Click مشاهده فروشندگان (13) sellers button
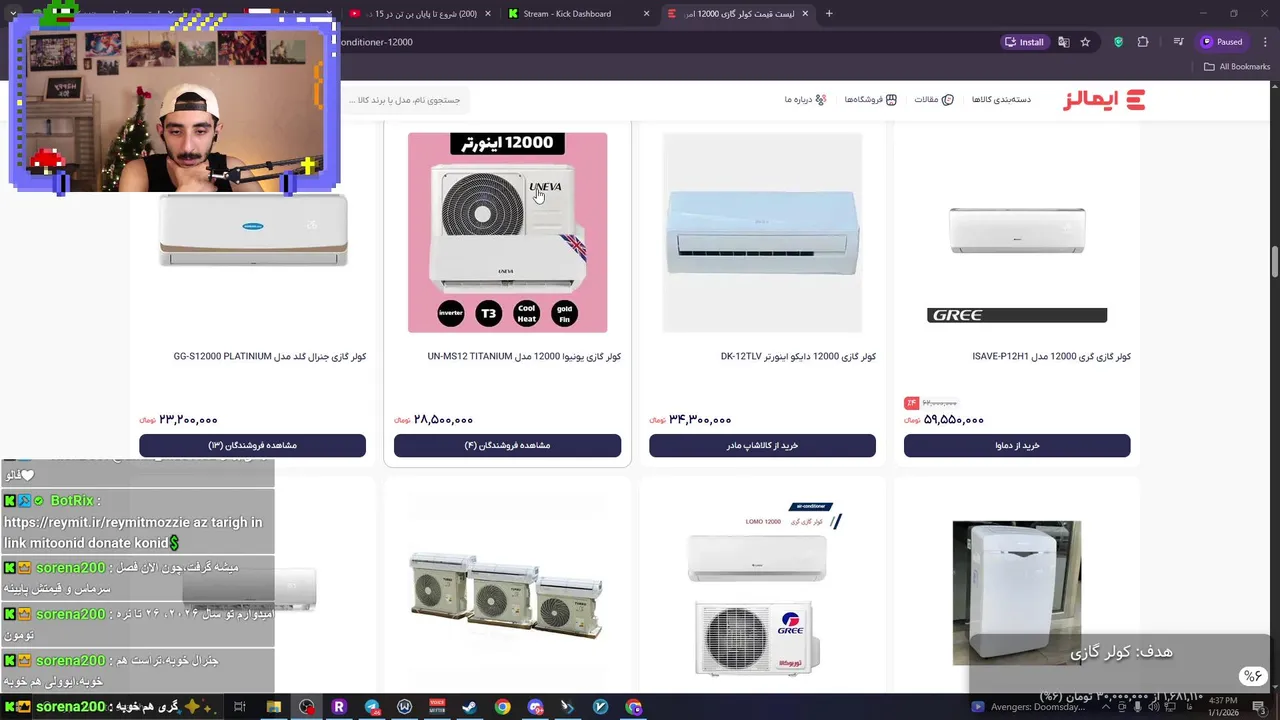 252,445
